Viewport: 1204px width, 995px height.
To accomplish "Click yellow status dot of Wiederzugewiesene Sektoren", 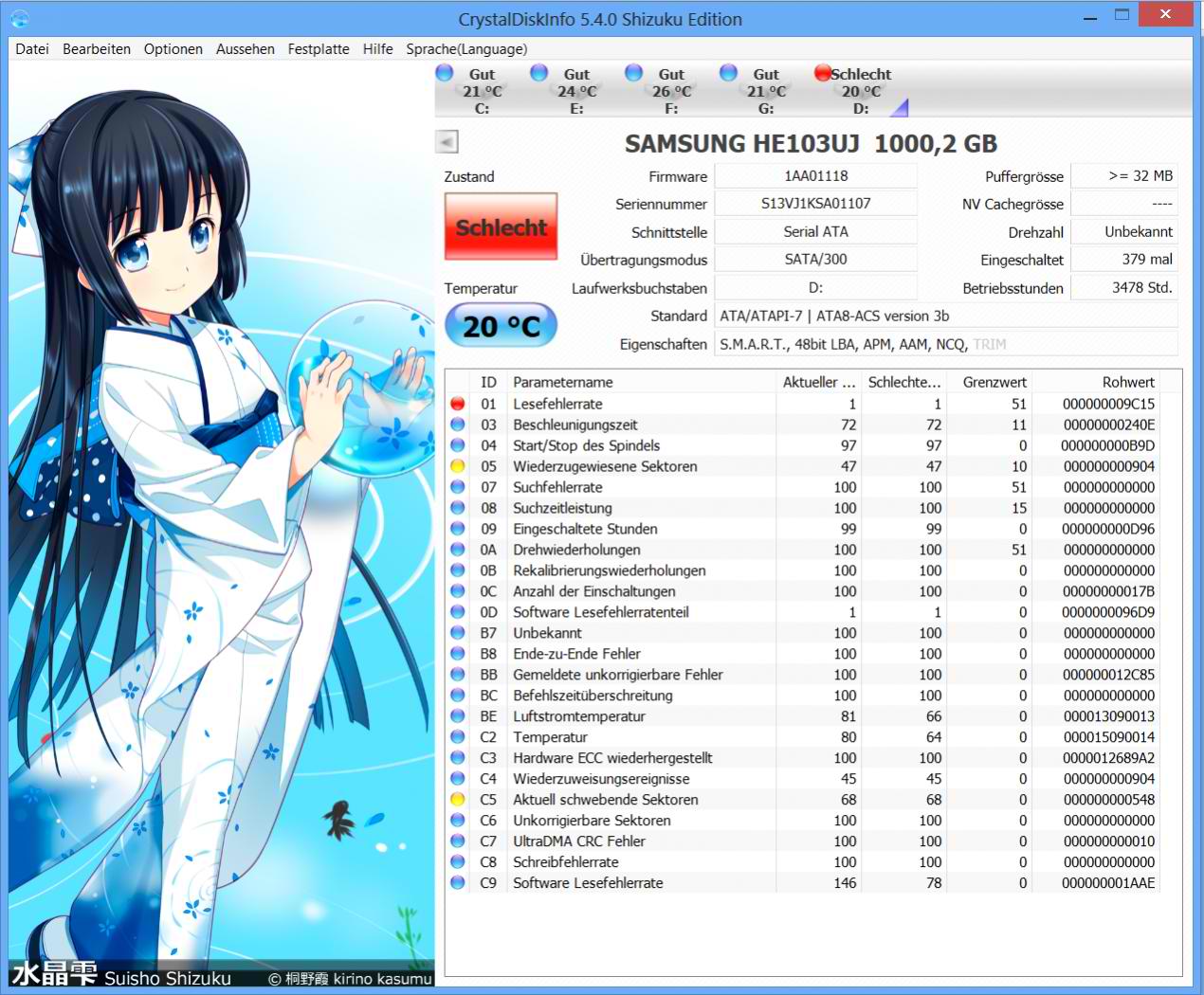I will (458, 466).
